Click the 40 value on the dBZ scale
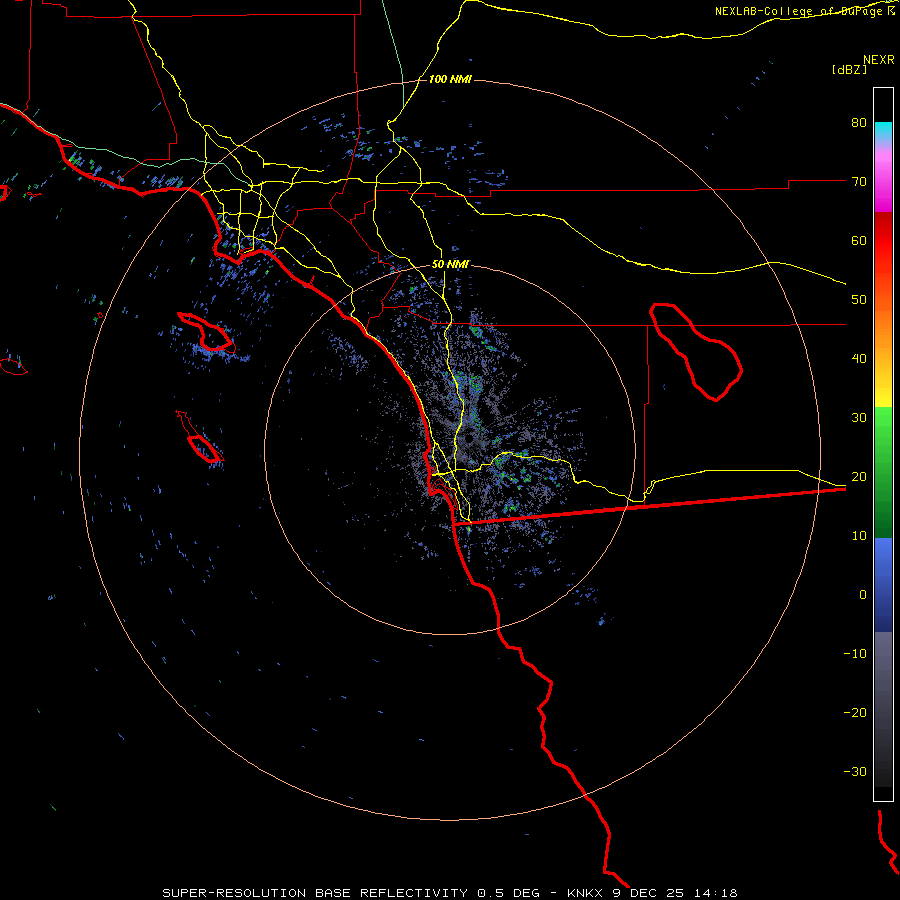The width and height of the screenshot is (900, 900). (x=859, y=359)
